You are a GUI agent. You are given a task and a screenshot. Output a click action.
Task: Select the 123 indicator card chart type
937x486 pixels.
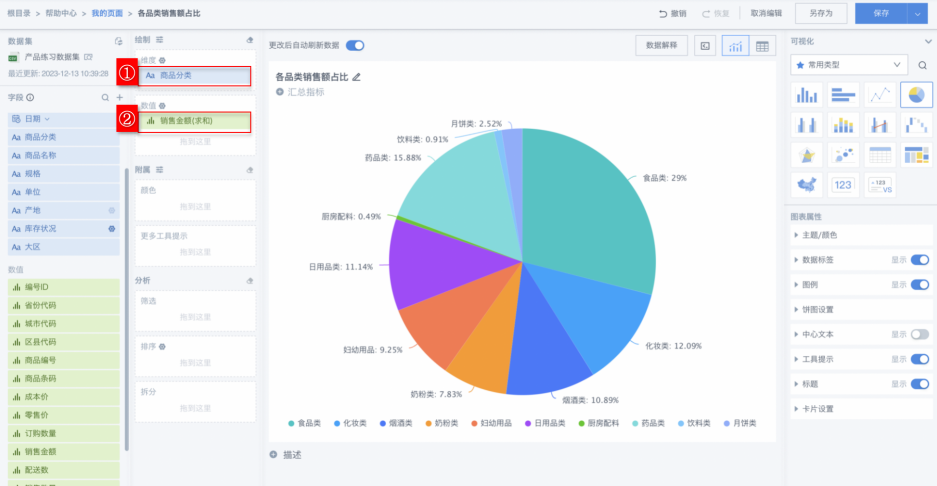843,184
